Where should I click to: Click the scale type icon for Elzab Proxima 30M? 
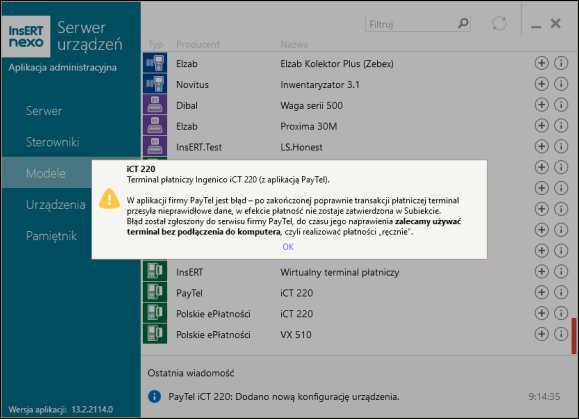click(x=155, y=126)
